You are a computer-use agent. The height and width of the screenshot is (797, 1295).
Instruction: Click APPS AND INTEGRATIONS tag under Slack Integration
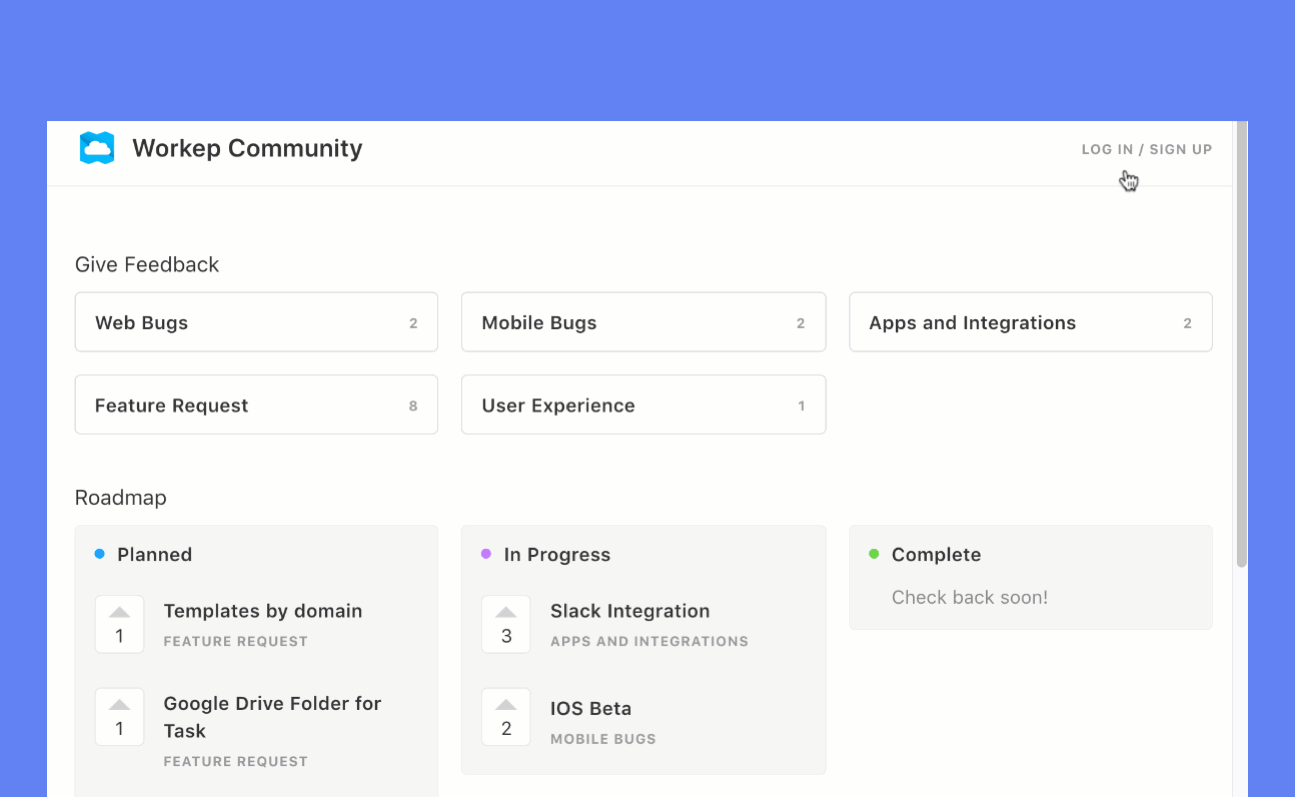click(649, 641)
